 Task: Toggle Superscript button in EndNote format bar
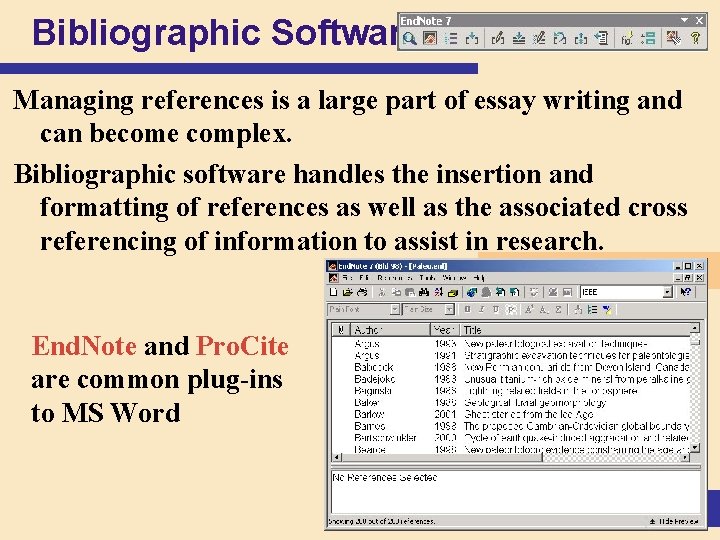coord(529,309)
